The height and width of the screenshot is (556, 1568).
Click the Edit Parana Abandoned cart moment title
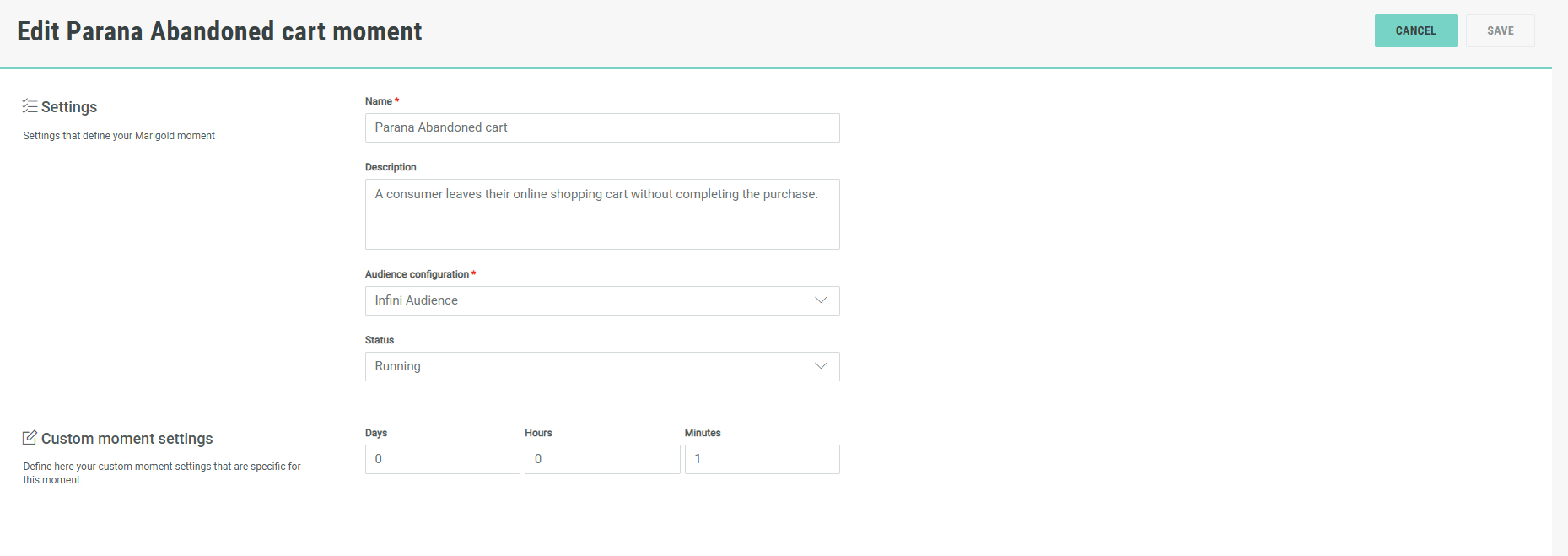[219, 31]
